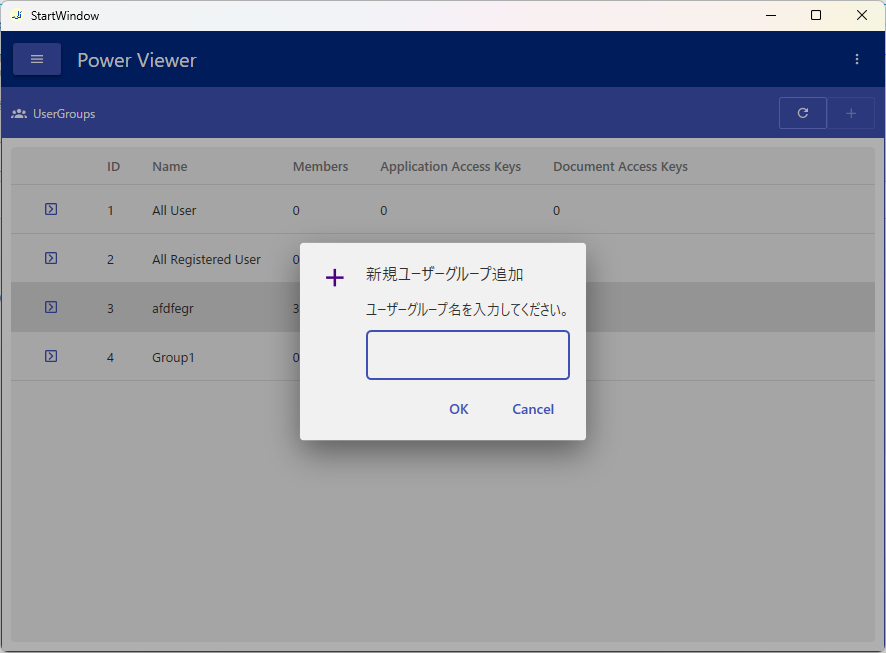Click the UserGroups people icon
The image size is (886, 653).
(x=19, y=114)
